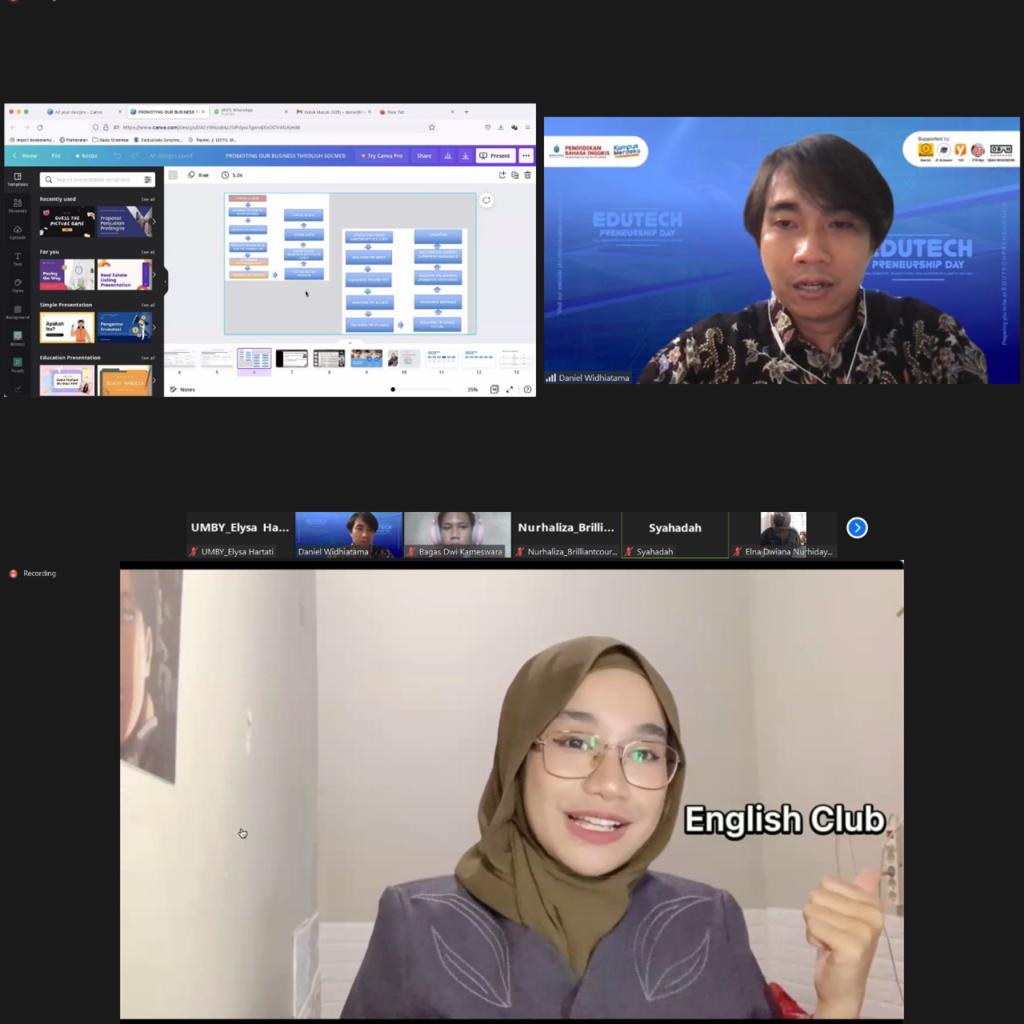Image resolution: width=1024 pixels, height=1024 pixels.
Task: Go back in the browser
Action: click(12, 127)
